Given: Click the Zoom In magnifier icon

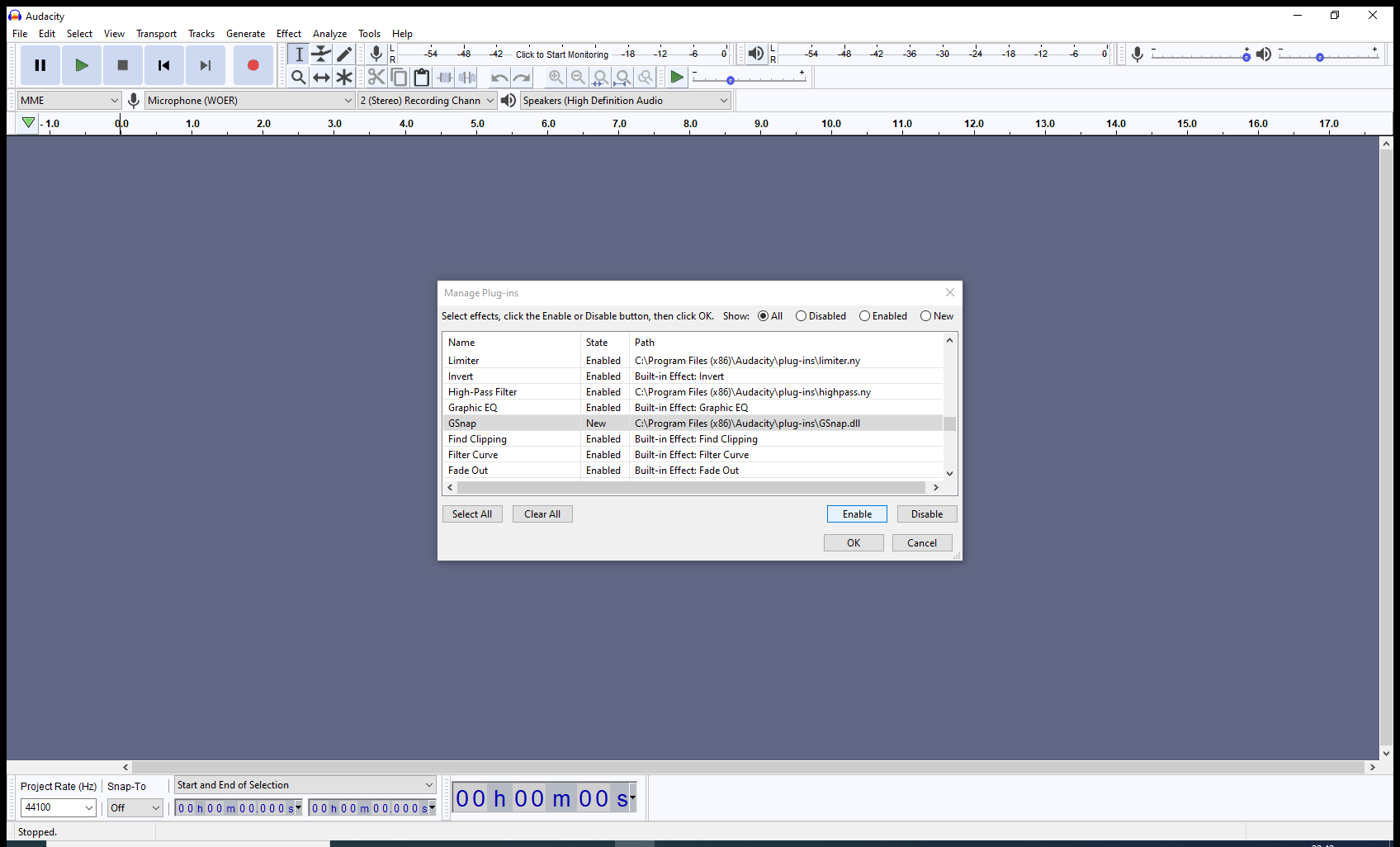Looking at the screenshot, I should 556,78.
